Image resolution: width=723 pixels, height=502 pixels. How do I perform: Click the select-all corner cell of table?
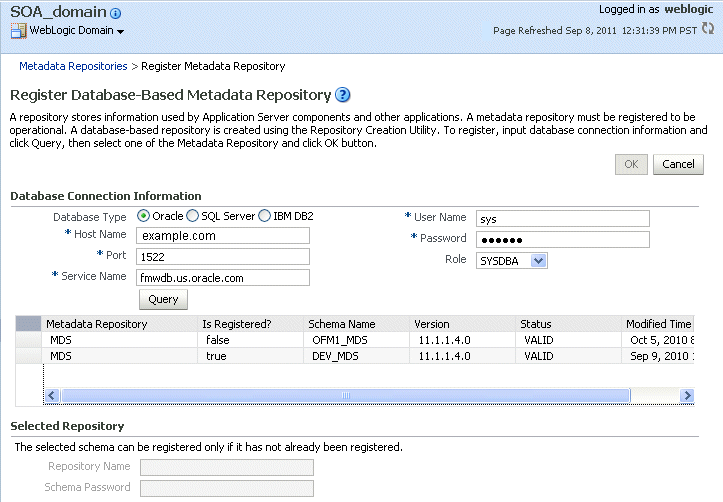click(x=29, y=324)
